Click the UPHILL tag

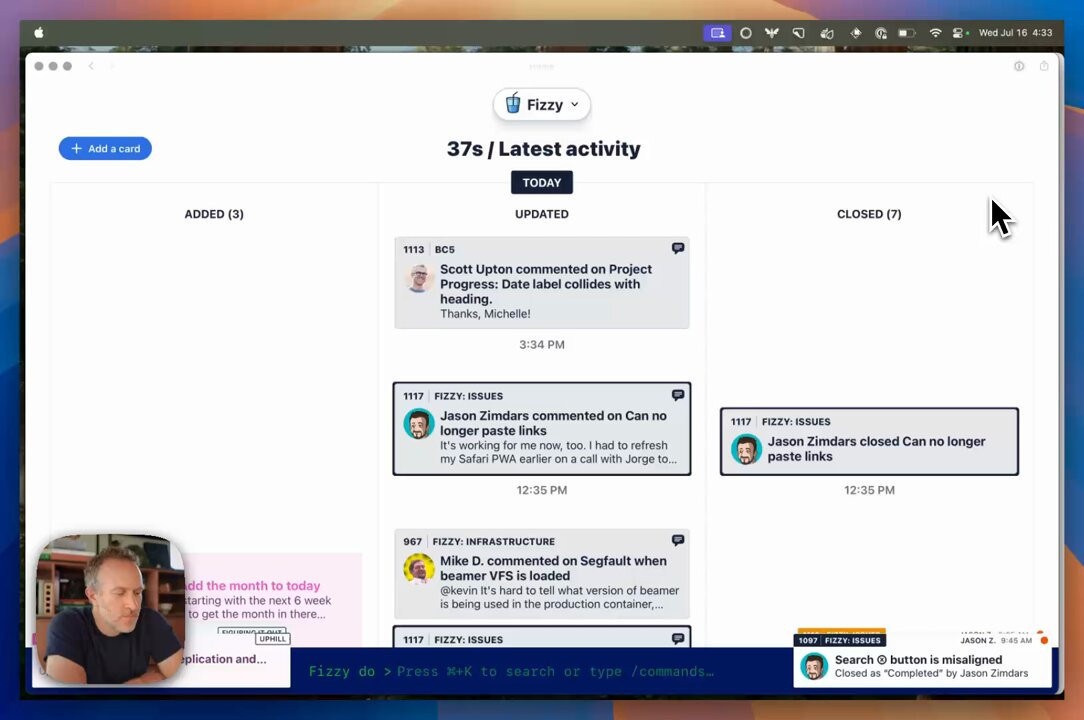[x=272, y=639]
